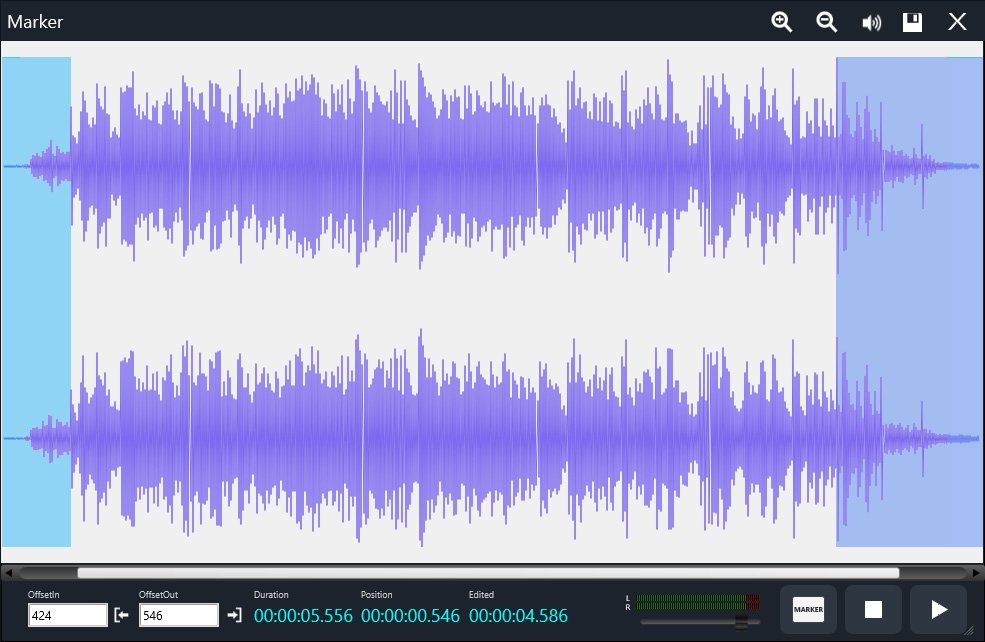Click the Position value 00:00:00.546
Viewport: 985px width, 642px height.
410,616
